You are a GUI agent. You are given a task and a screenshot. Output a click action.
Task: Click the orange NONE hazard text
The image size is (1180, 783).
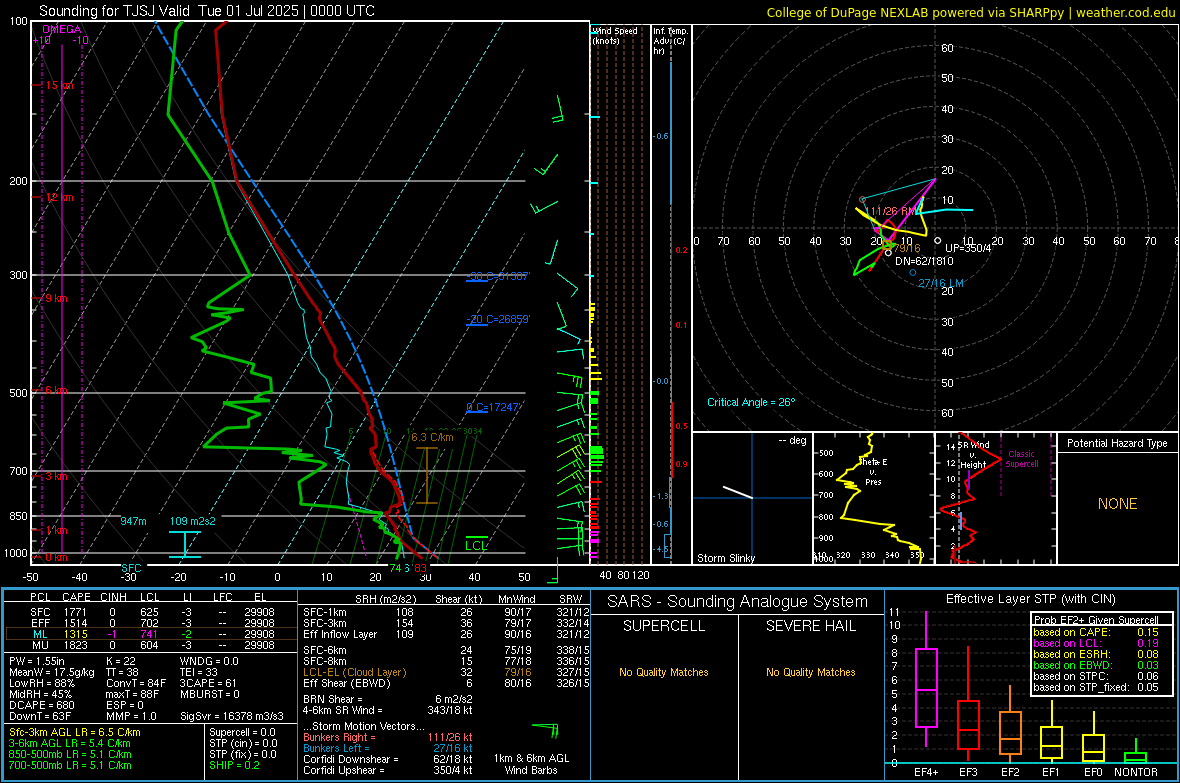pyautogui.click(x=1118, y=504)
